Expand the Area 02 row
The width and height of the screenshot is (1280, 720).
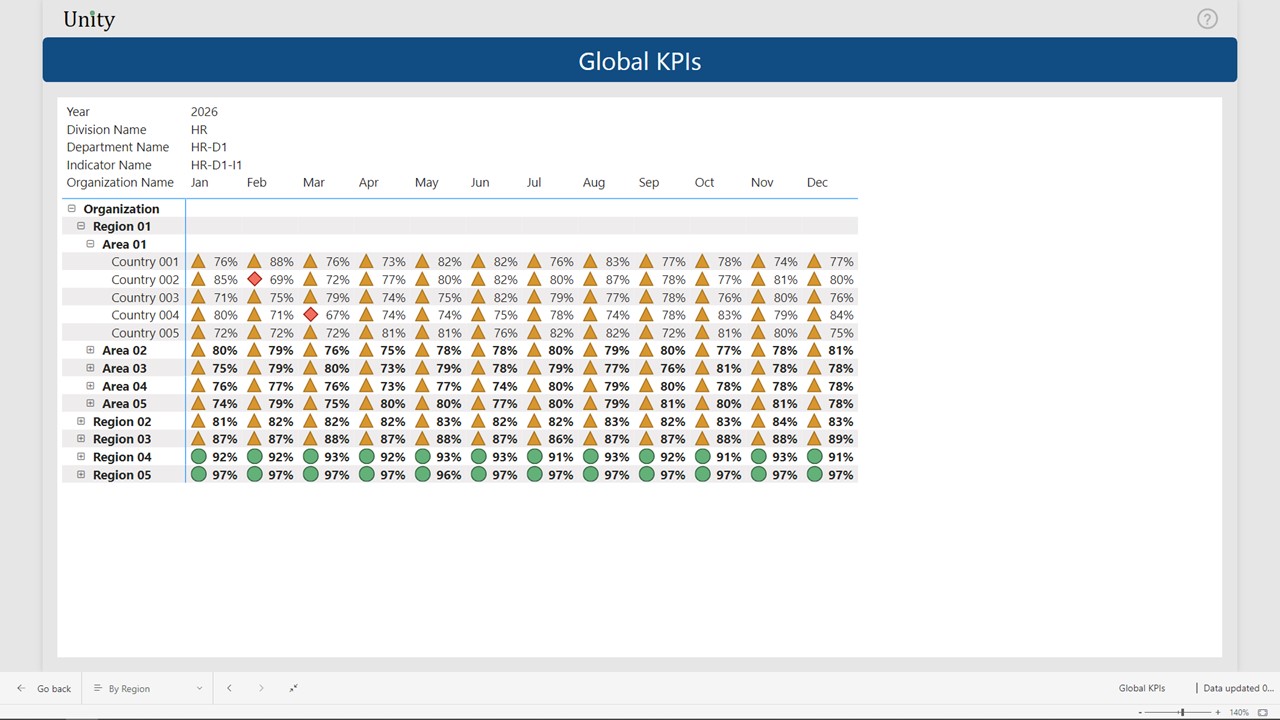(90, 350)
